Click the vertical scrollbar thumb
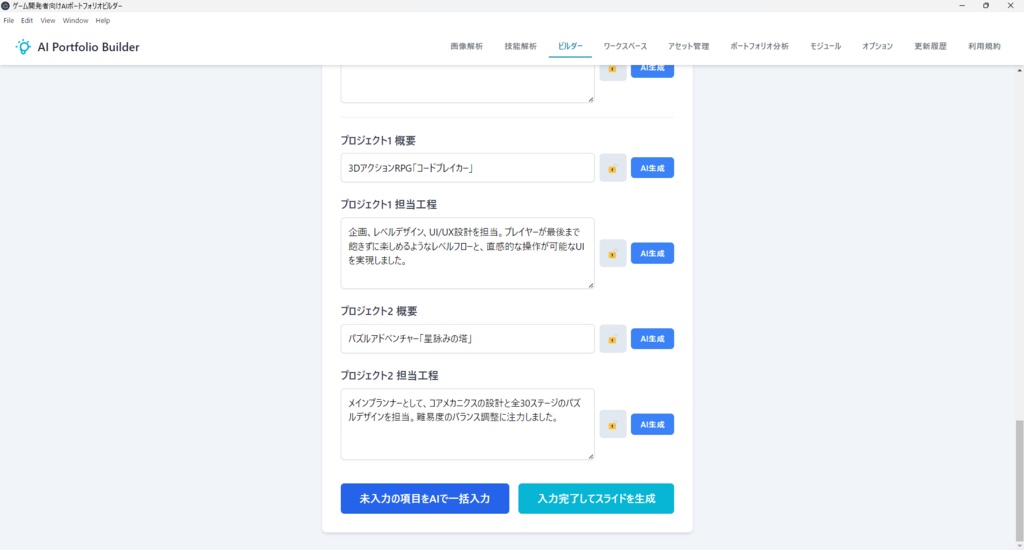Screen dimensions: 1024x550 (1019, 480)
